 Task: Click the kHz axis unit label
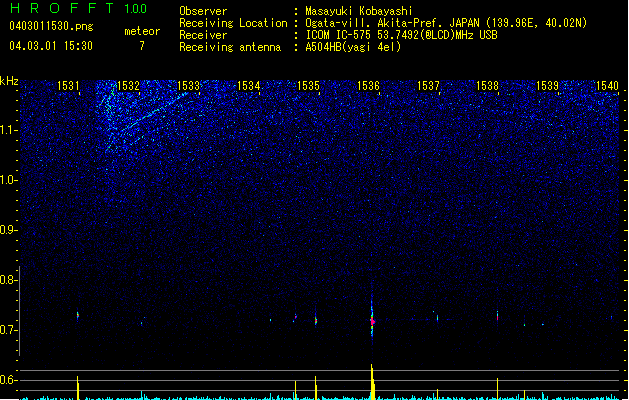(x=9, y=81)
